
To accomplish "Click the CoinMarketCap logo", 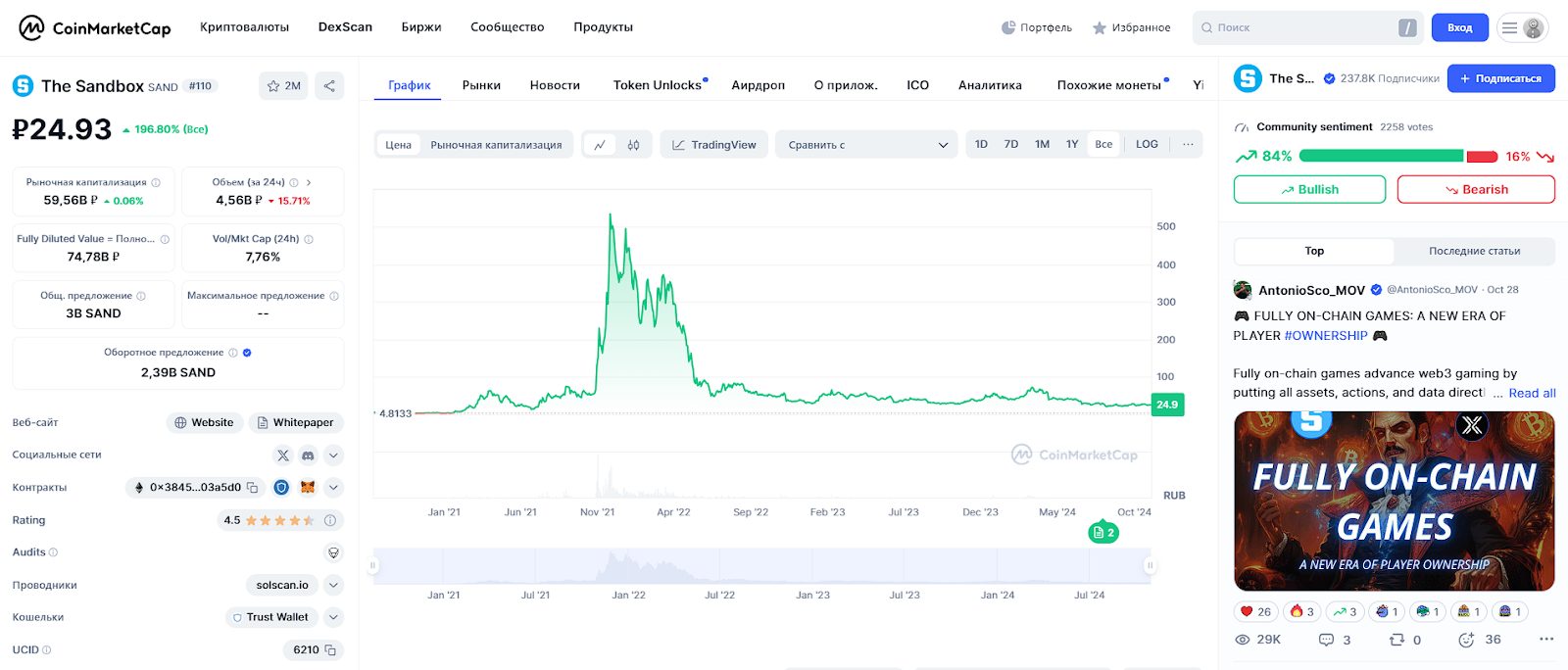I will (95, 27).
